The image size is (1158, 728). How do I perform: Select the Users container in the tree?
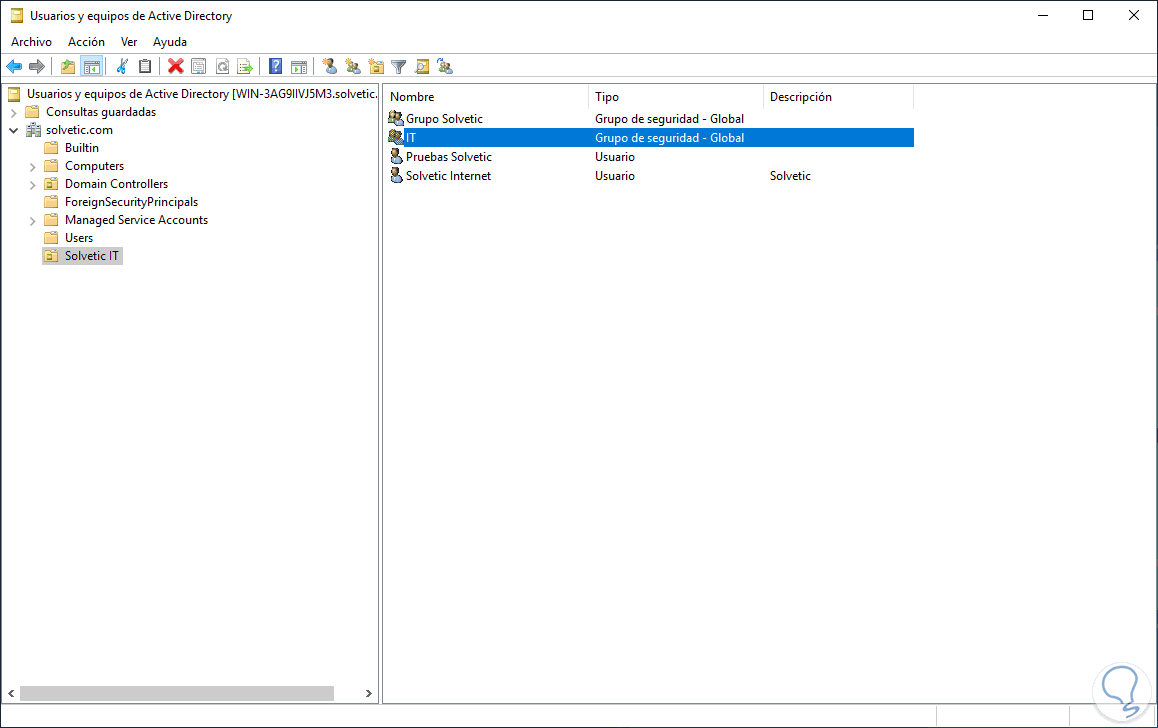(x=79, y=238)
